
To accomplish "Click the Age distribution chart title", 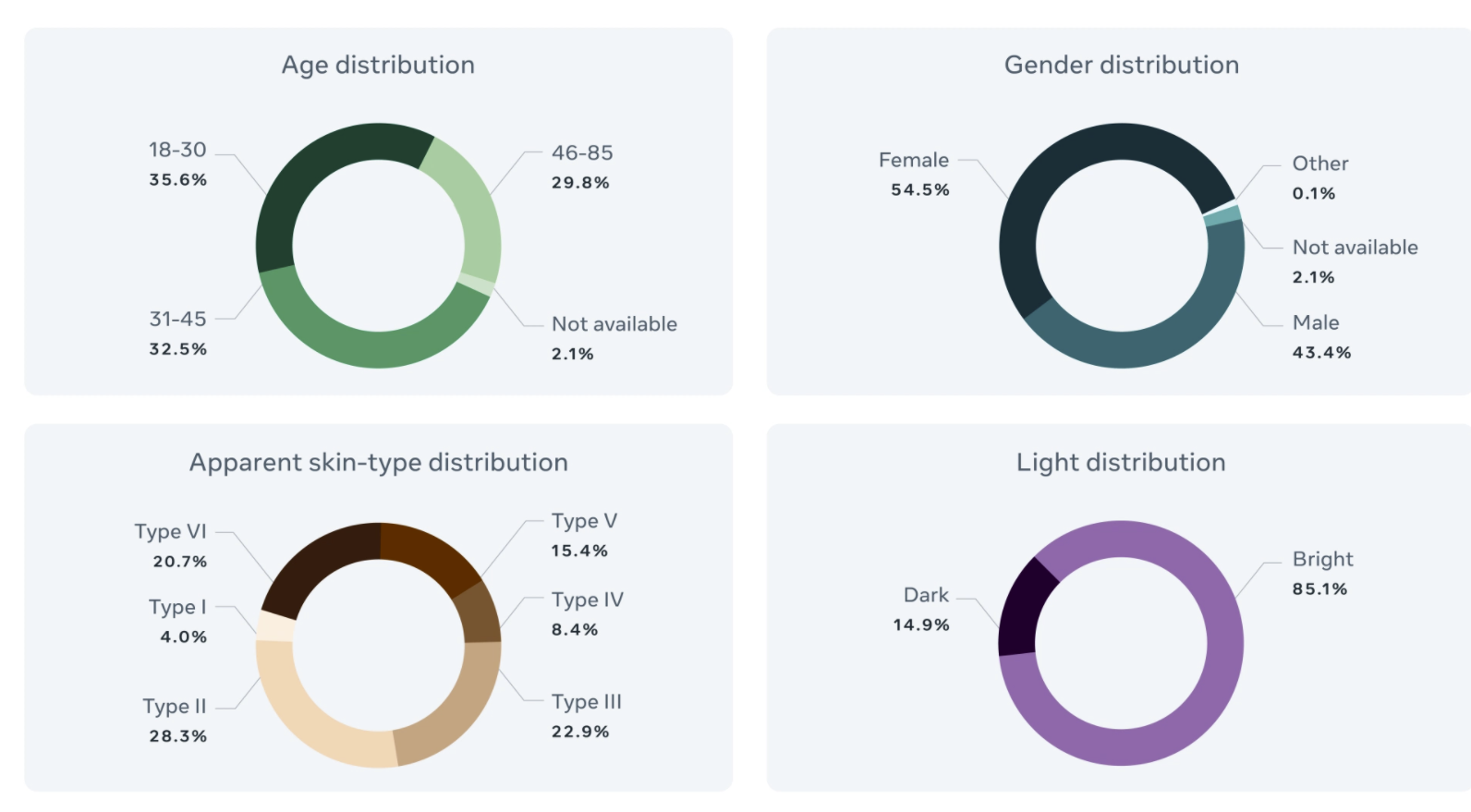I will [378, 65].
